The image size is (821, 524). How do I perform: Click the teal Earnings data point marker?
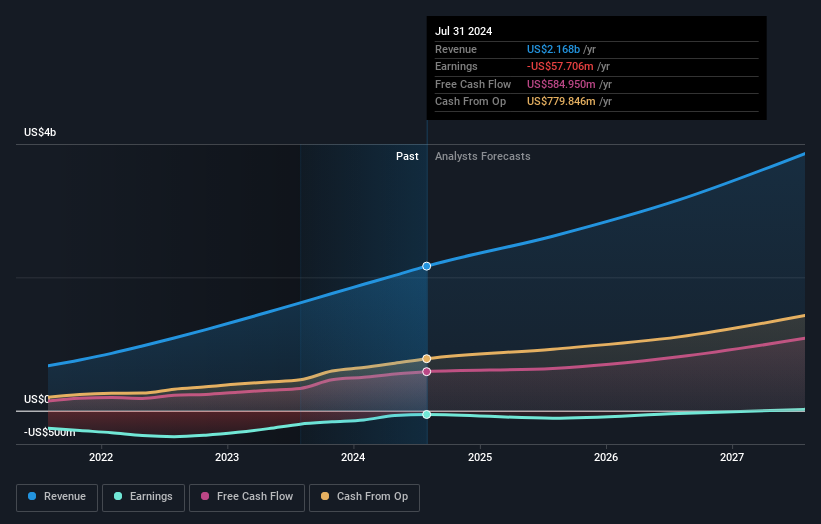coord(427,415)
